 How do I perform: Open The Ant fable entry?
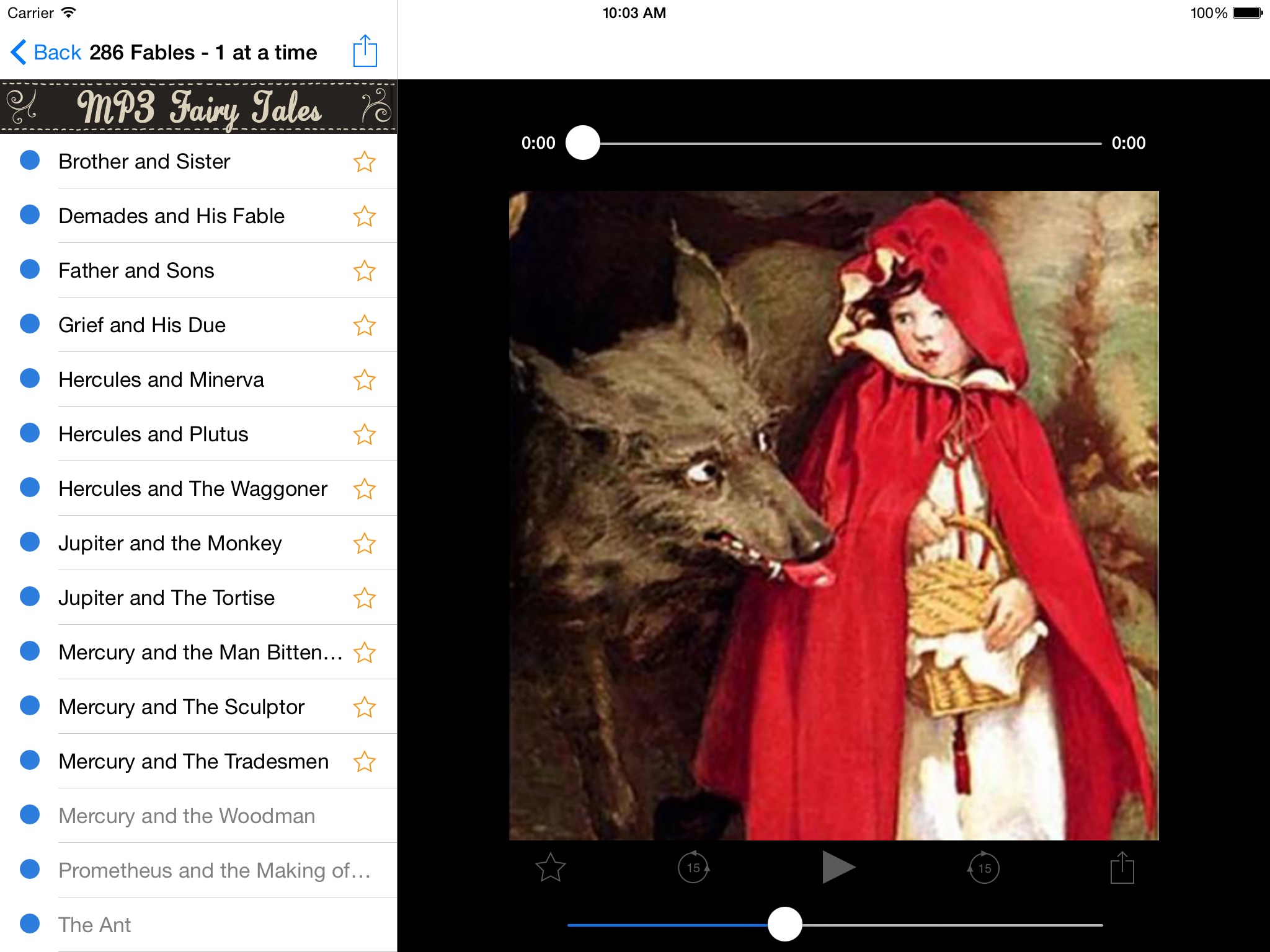click(x=94, y=925)
